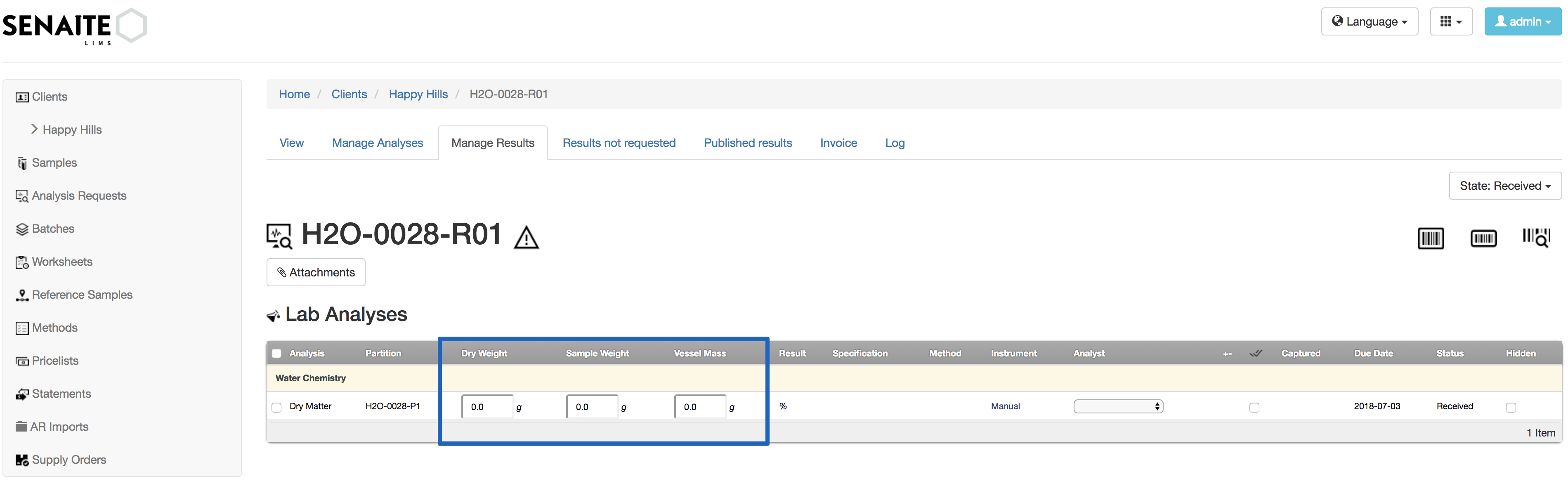Open Worksheets from the sidebar

point(63,262)
